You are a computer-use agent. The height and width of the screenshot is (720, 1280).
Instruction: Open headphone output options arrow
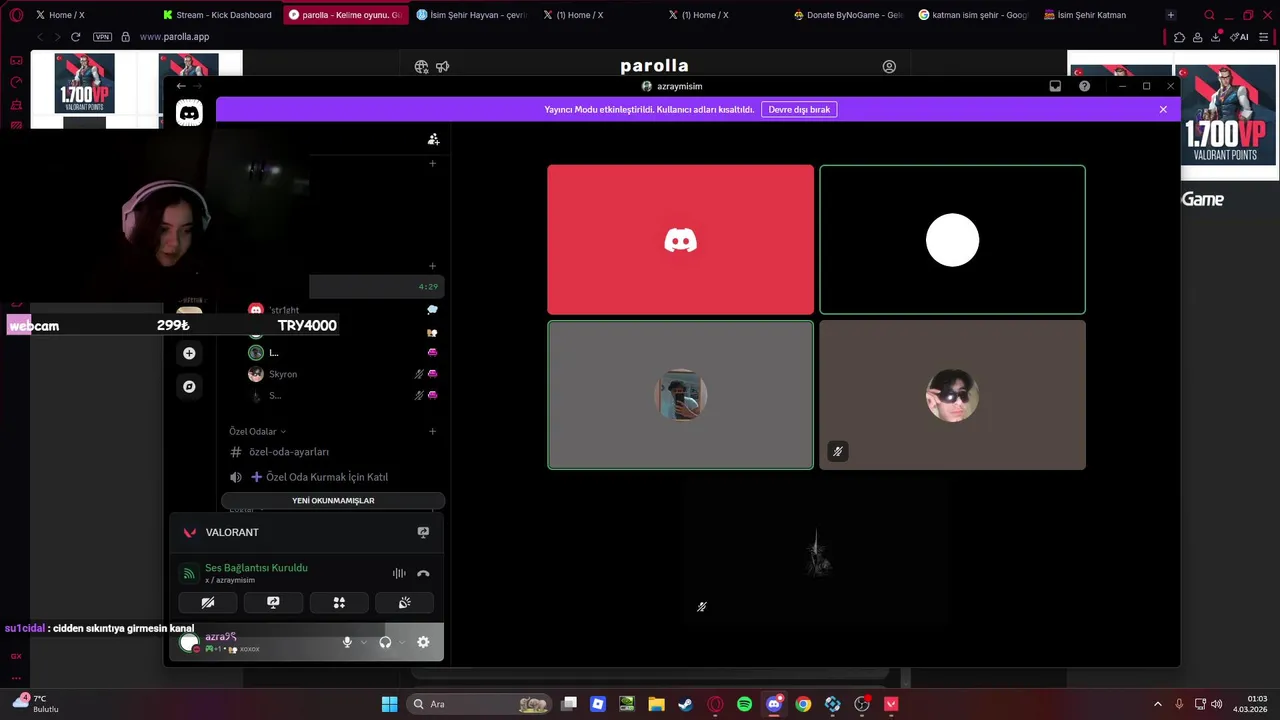(x=402, y=642)
